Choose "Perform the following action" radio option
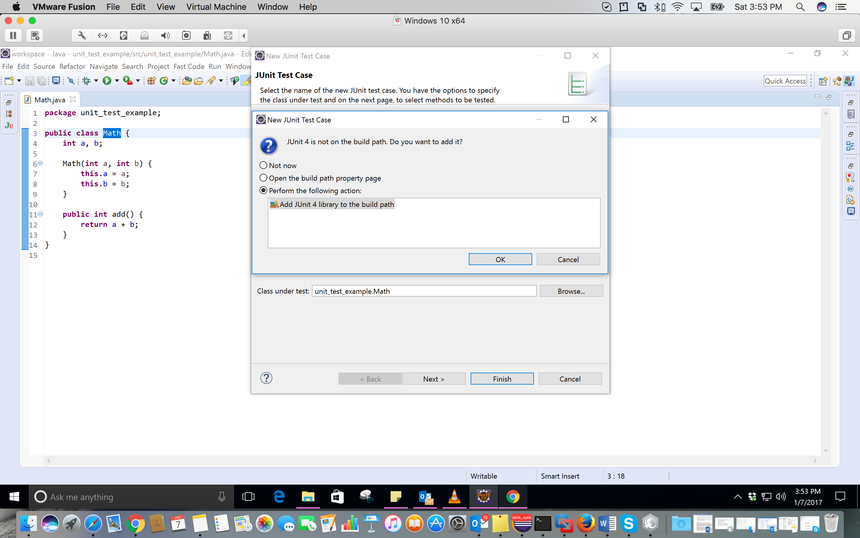 (x=264, y=190)
